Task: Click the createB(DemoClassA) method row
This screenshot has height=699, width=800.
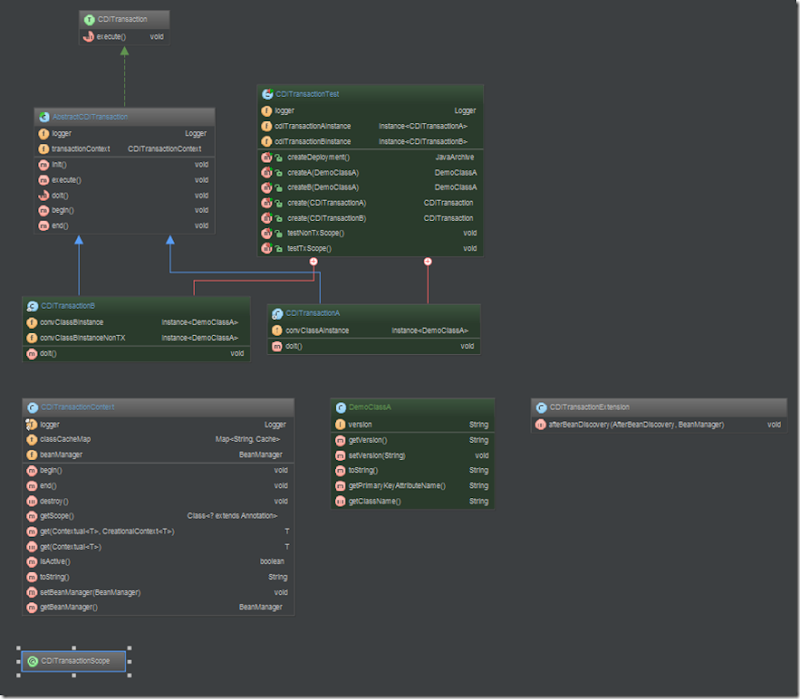Action: (370, 187)
